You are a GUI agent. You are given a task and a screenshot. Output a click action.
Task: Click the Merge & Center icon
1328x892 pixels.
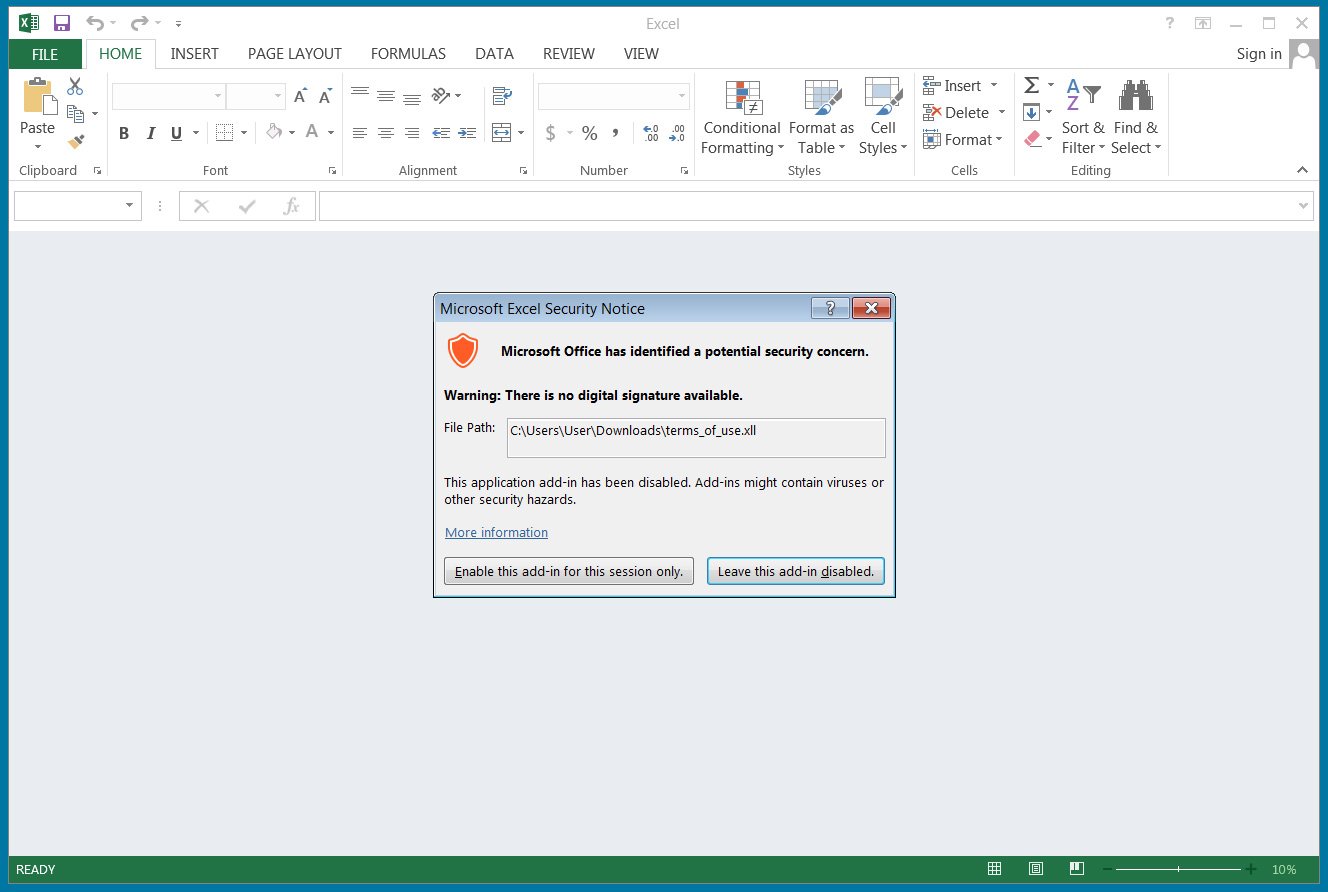[502, 132]
